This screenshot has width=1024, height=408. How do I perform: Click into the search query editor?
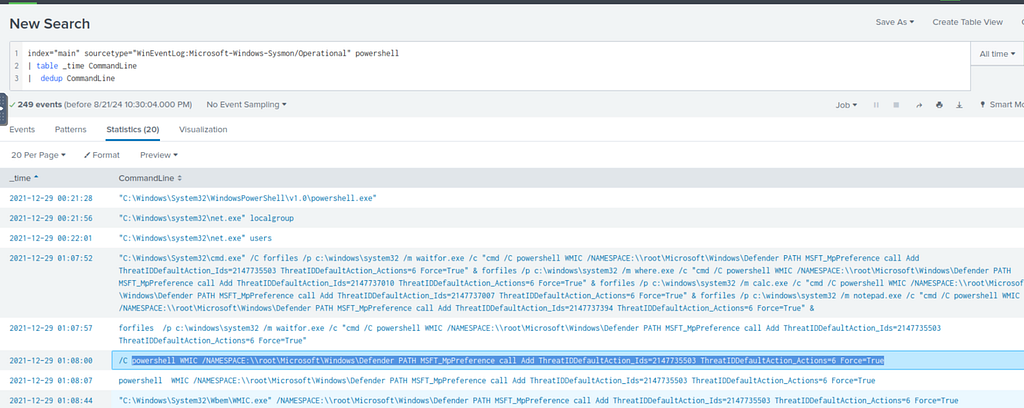coord(490,66)
